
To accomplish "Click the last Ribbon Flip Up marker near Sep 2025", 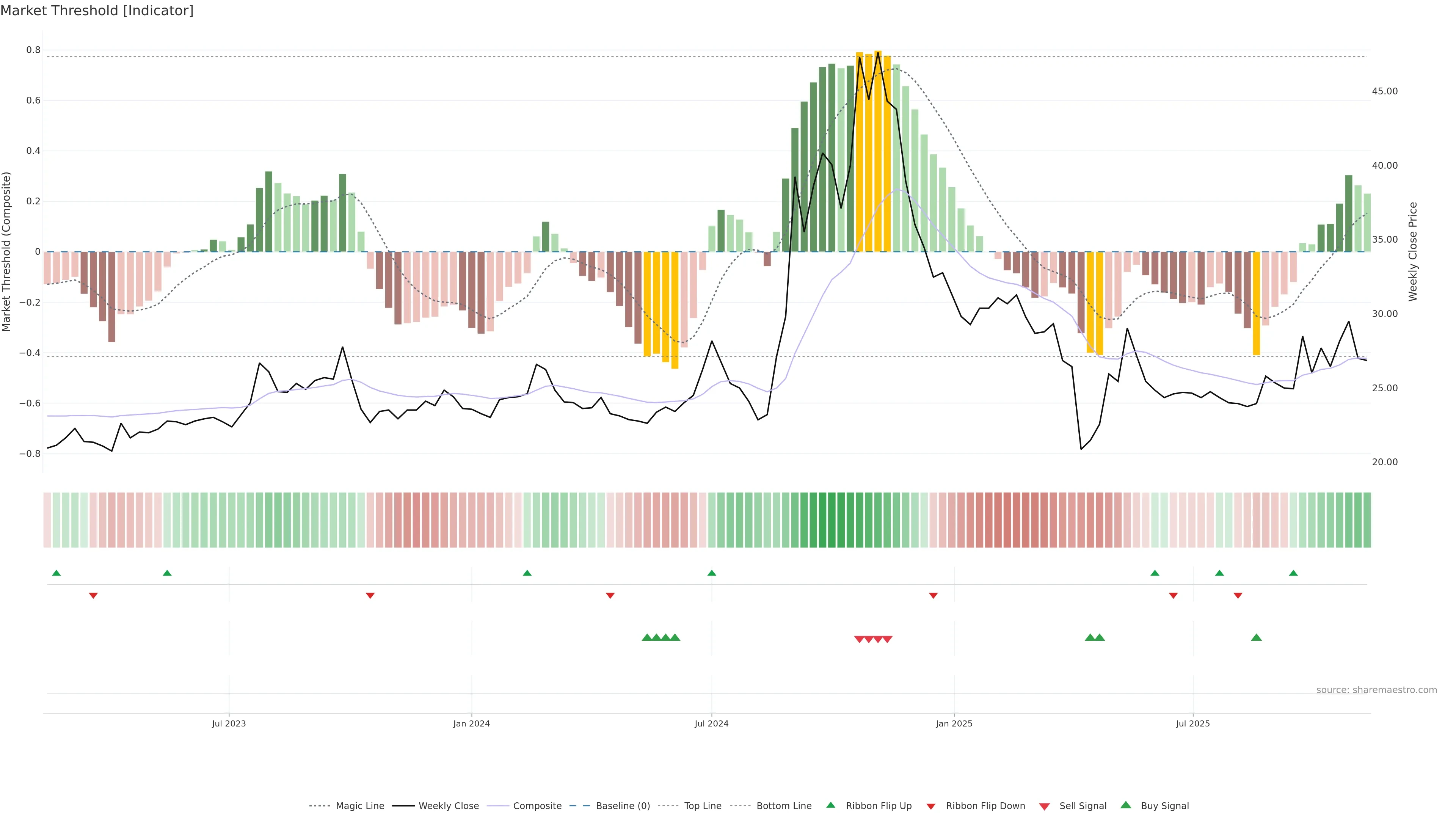I will 1293,573.
